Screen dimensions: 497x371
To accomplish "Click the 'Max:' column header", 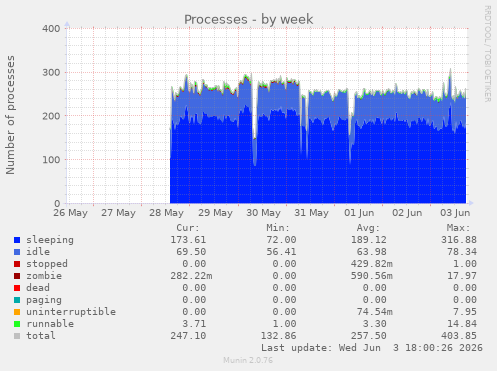I will tap(458, 228).
